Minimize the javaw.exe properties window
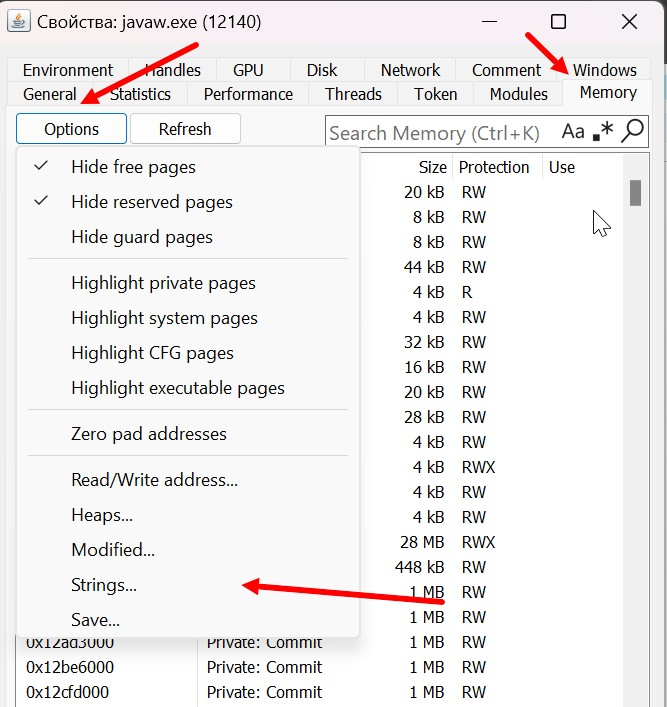 click(489, 21)
